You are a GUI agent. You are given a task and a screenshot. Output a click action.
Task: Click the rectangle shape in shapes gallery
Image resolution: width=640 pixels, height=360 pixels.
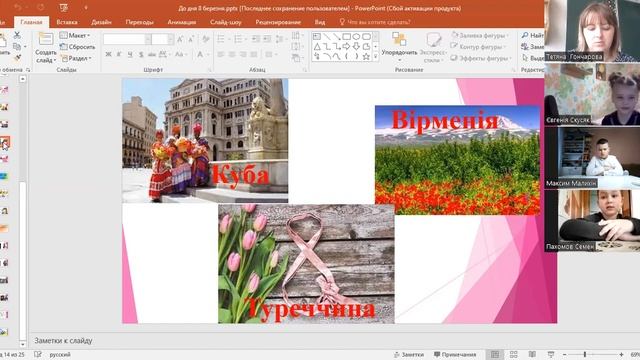tap(347, 37)
